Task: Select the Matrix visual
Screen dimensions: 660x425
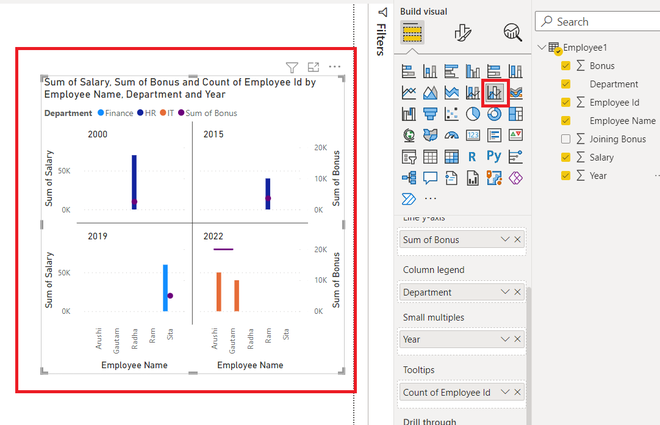Action: (x=451, y=157)
